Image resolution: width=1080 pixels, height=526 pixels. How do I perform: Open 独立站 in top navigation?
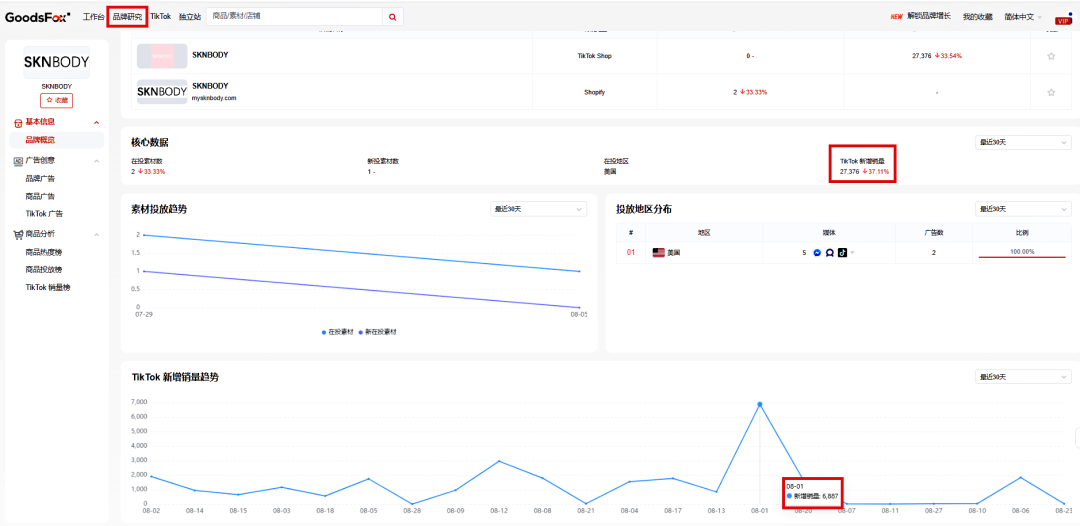click(x=189, y=17)
